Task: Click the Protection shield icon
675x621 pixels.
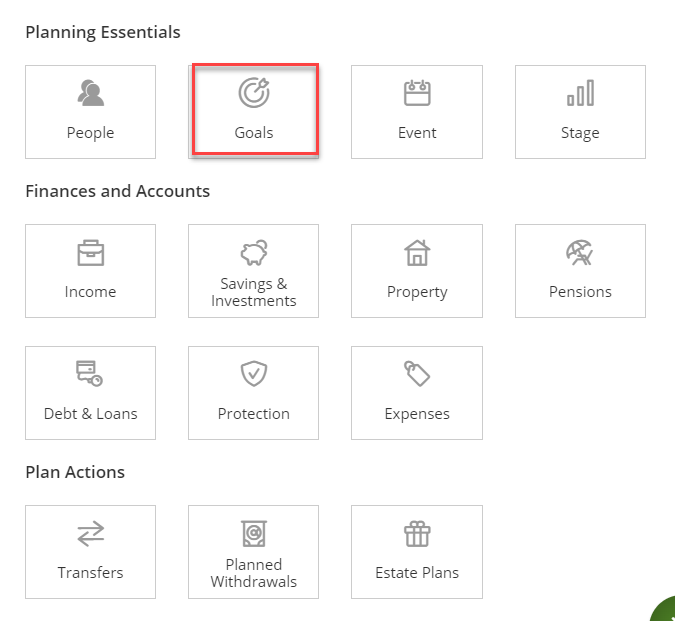Action: [254, 375]
